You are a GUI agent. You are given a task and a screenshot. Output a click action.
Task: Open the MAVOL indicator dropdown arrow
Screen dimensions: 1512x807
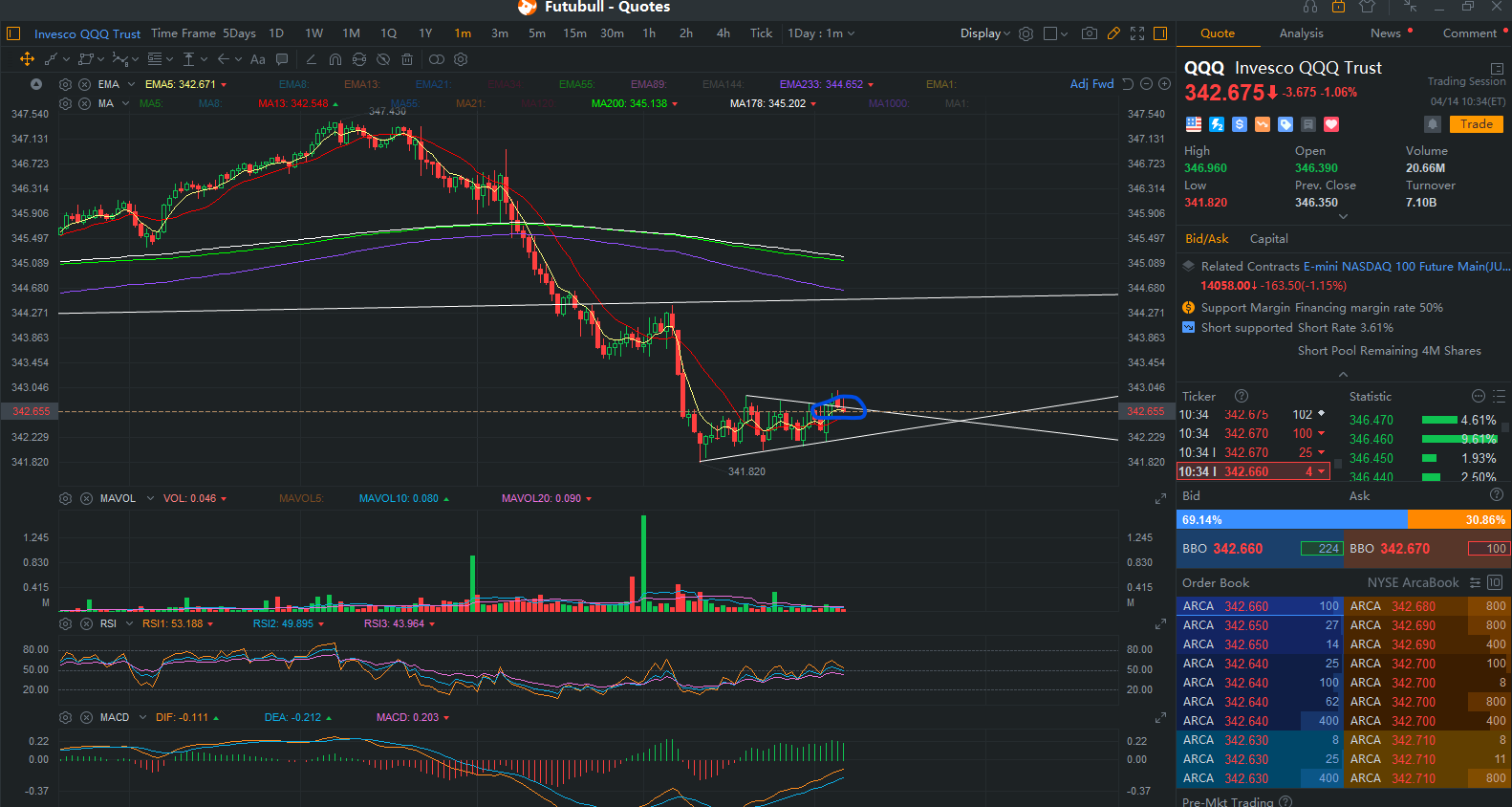tap(150, 498)
